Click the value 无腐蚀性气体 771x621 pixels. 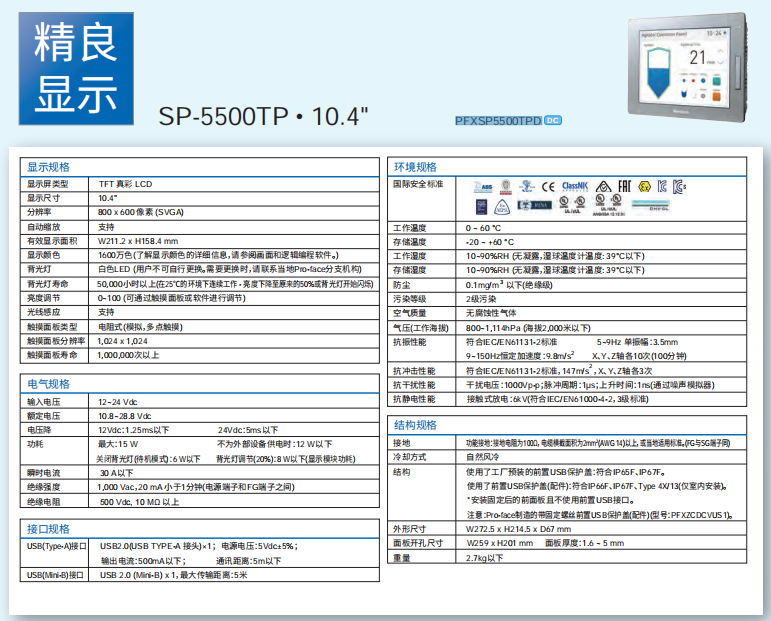491,313
